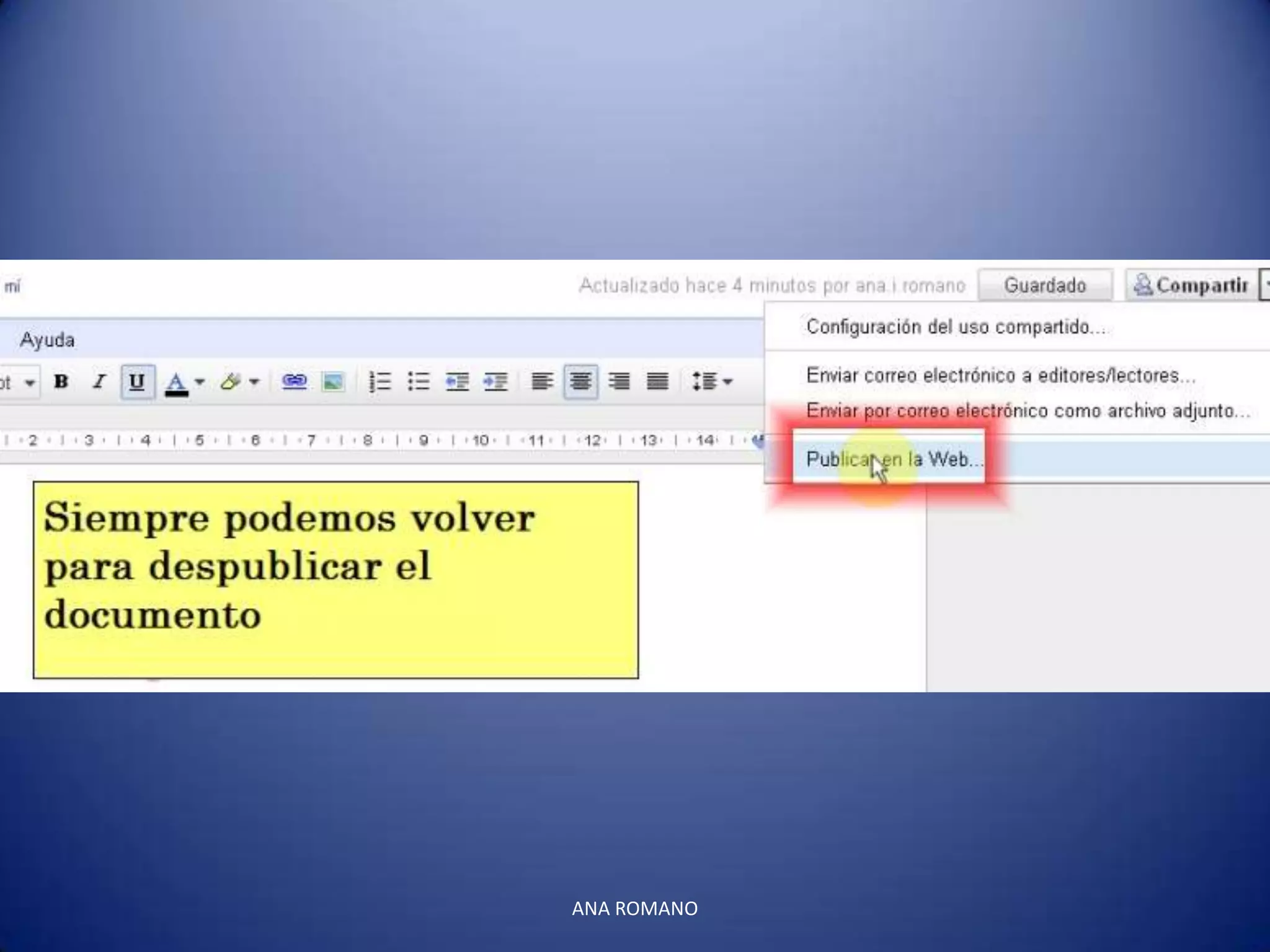
Task: Toggle italic formatting
Action: point(99,381)
